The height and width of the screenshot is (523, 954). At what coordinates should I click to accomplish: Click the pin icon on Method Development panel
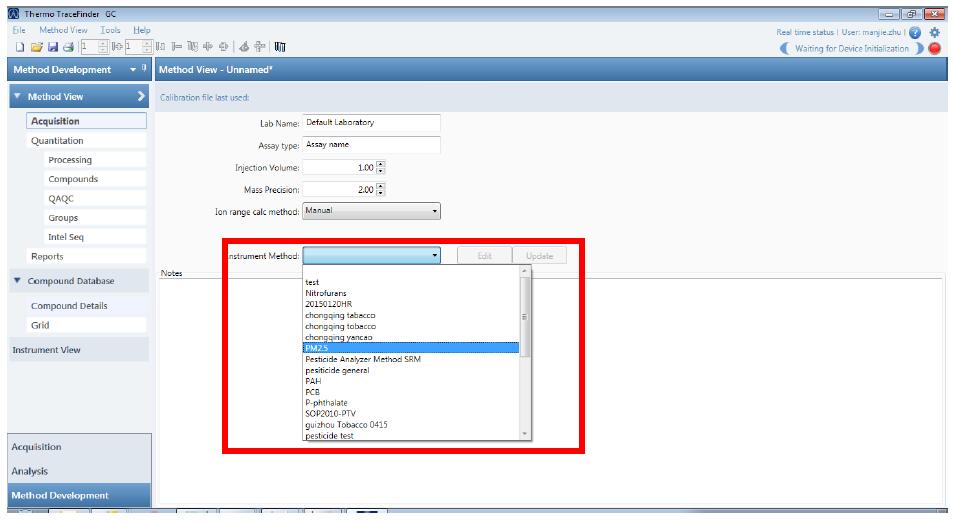click(x=144, y=69)
